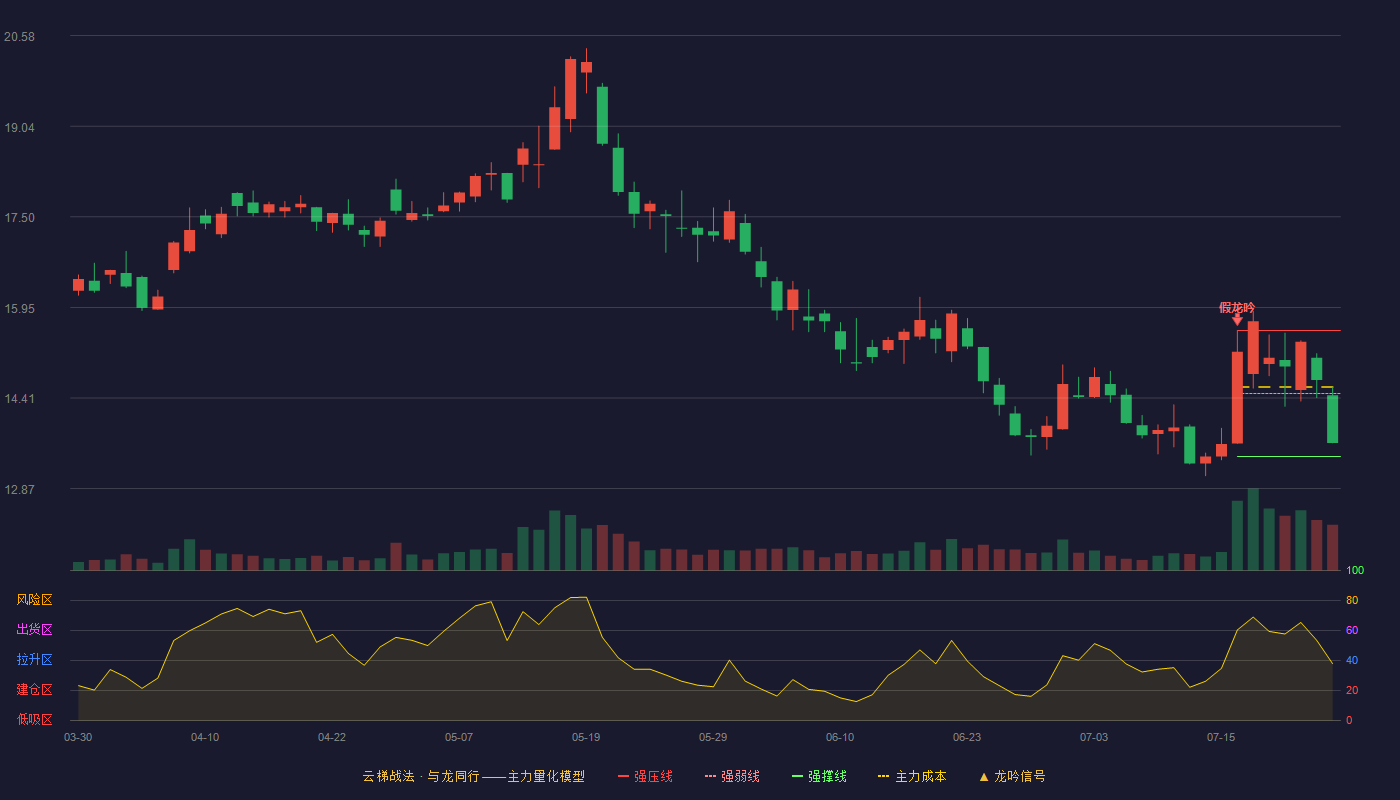Click the 云梯战法 model legend text
The image size is (1400, 800).
[x=473, y=776]
